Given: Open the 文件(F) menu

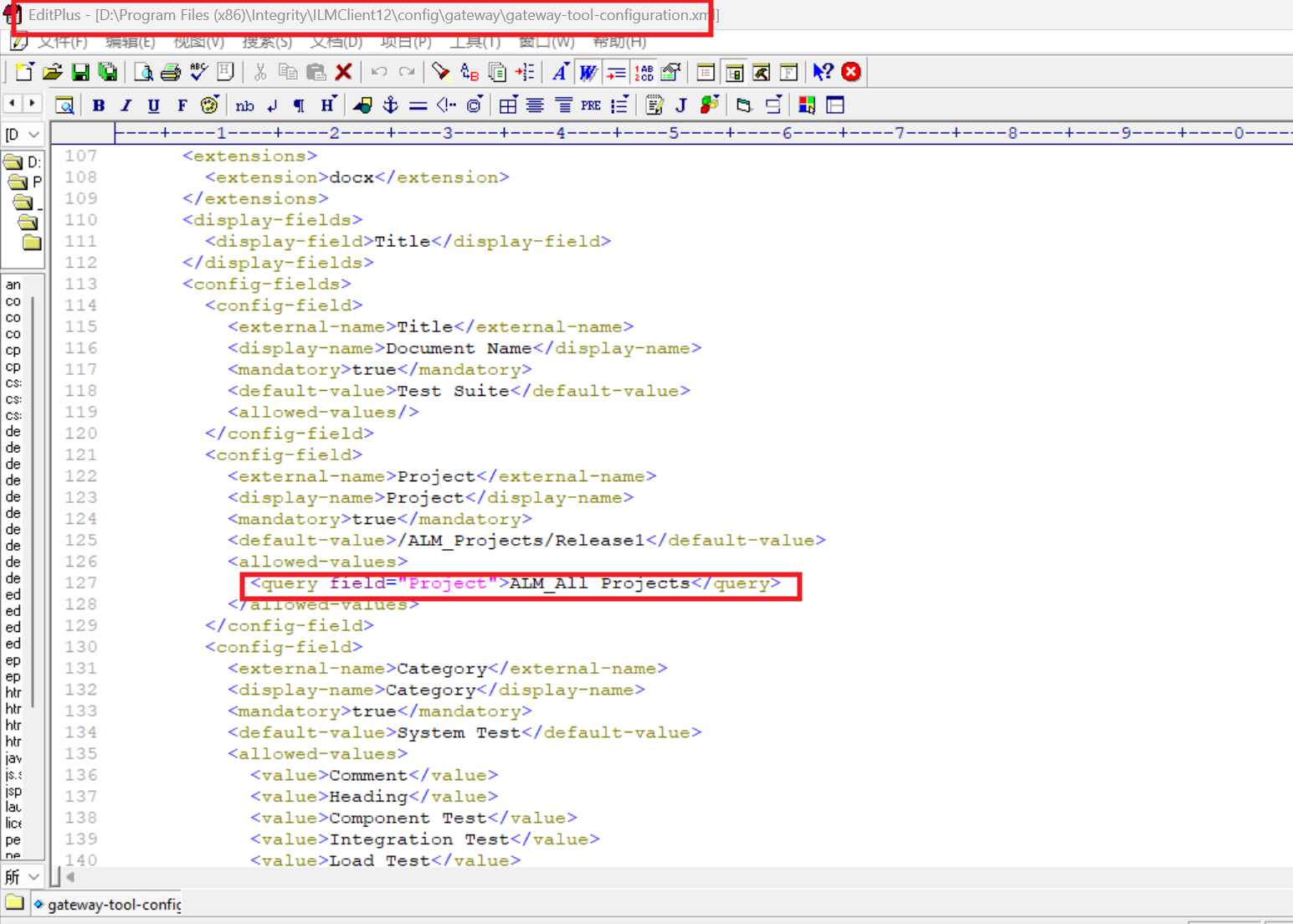Looking at the screenshot, I should coord(62,42).
